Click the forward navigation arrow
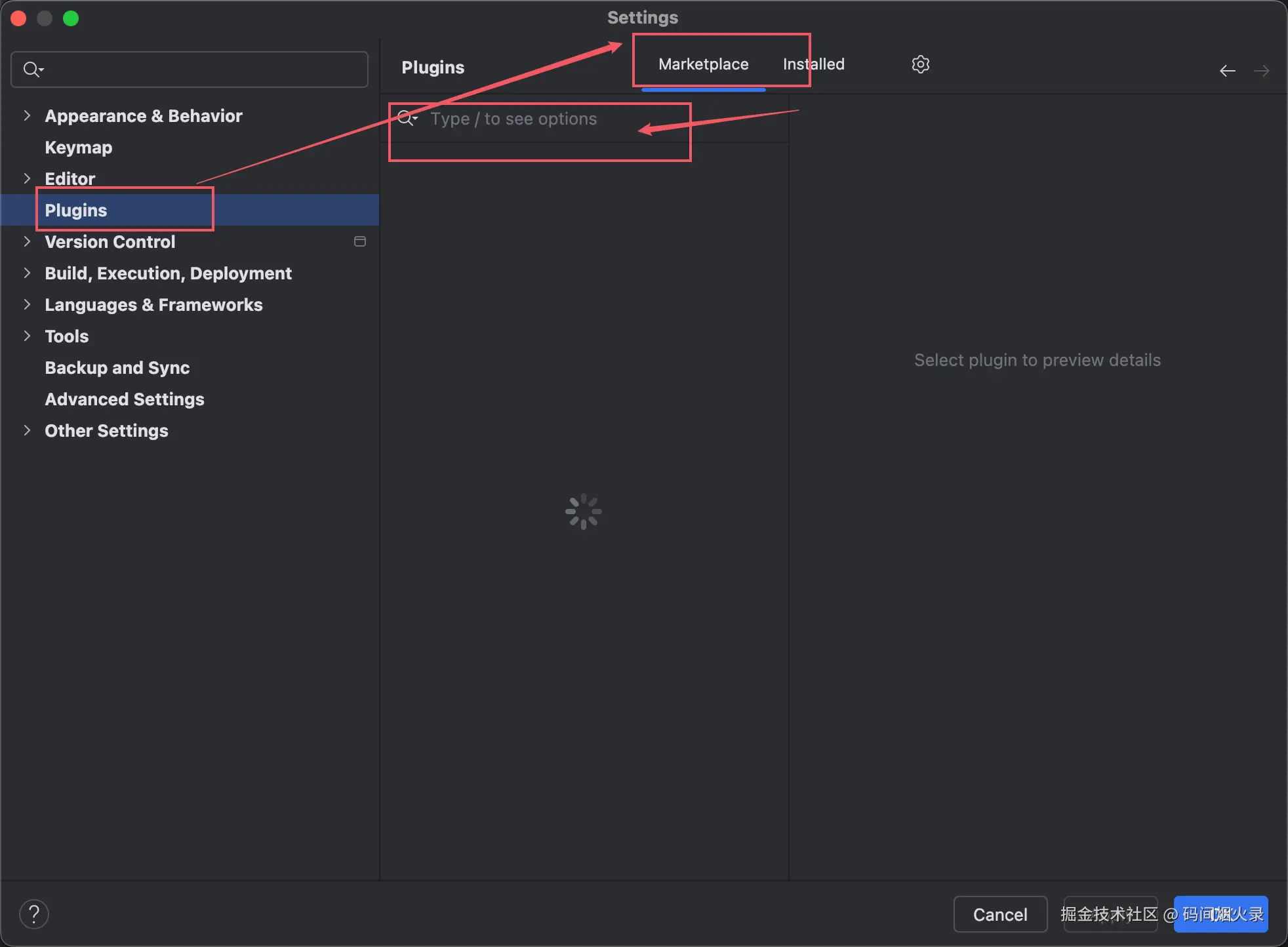 coord(1261,71)
